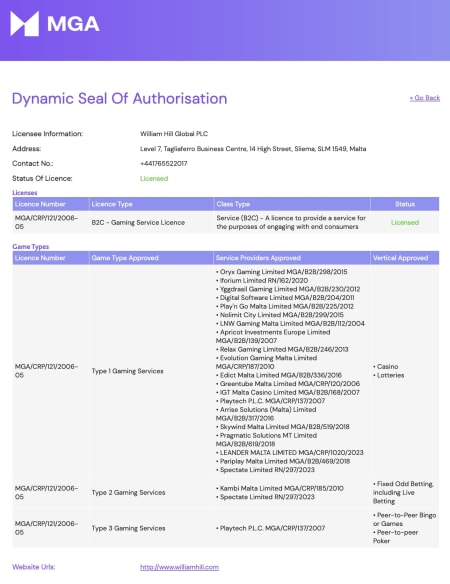Follow the Go Back link
Screen dimensions: 450x584
coord(425,98)
